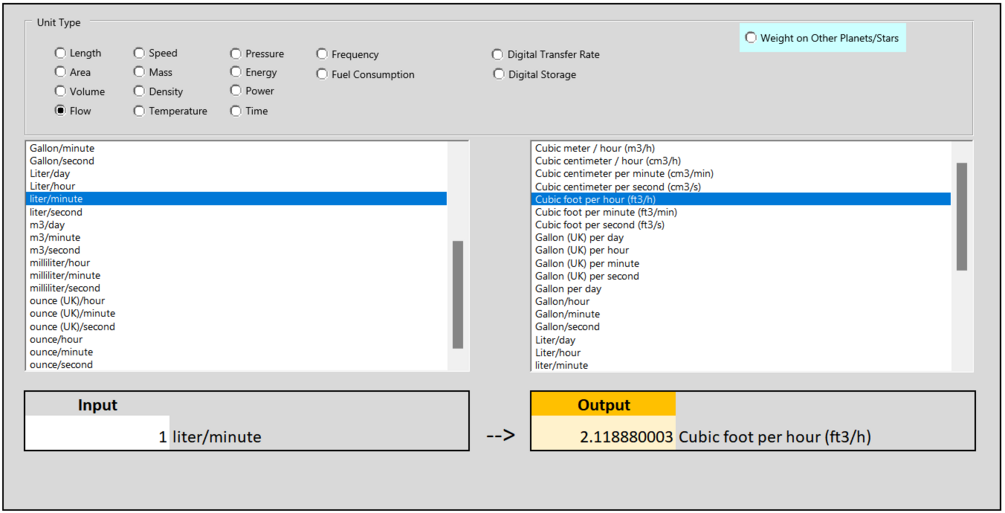Choose Gallon (UK) per hour output unit
Image resolution: width=1005 pixels, height=513 pixels.
point(741,250)
